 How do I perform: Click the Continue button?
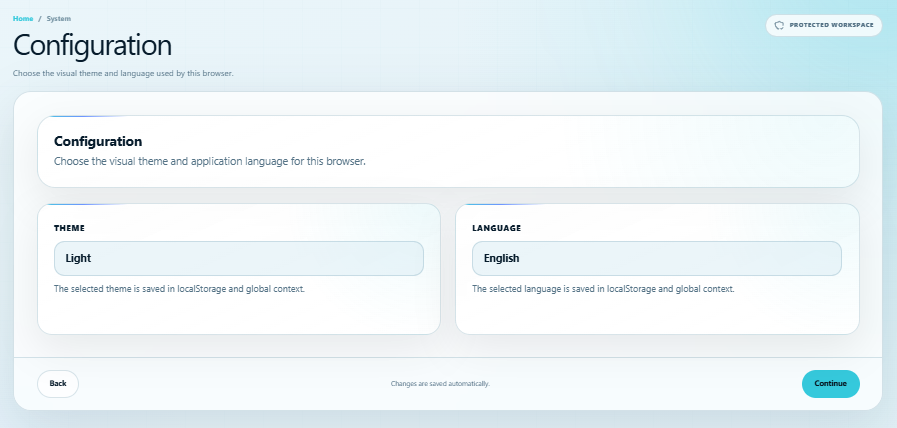(x=830, y=383)
